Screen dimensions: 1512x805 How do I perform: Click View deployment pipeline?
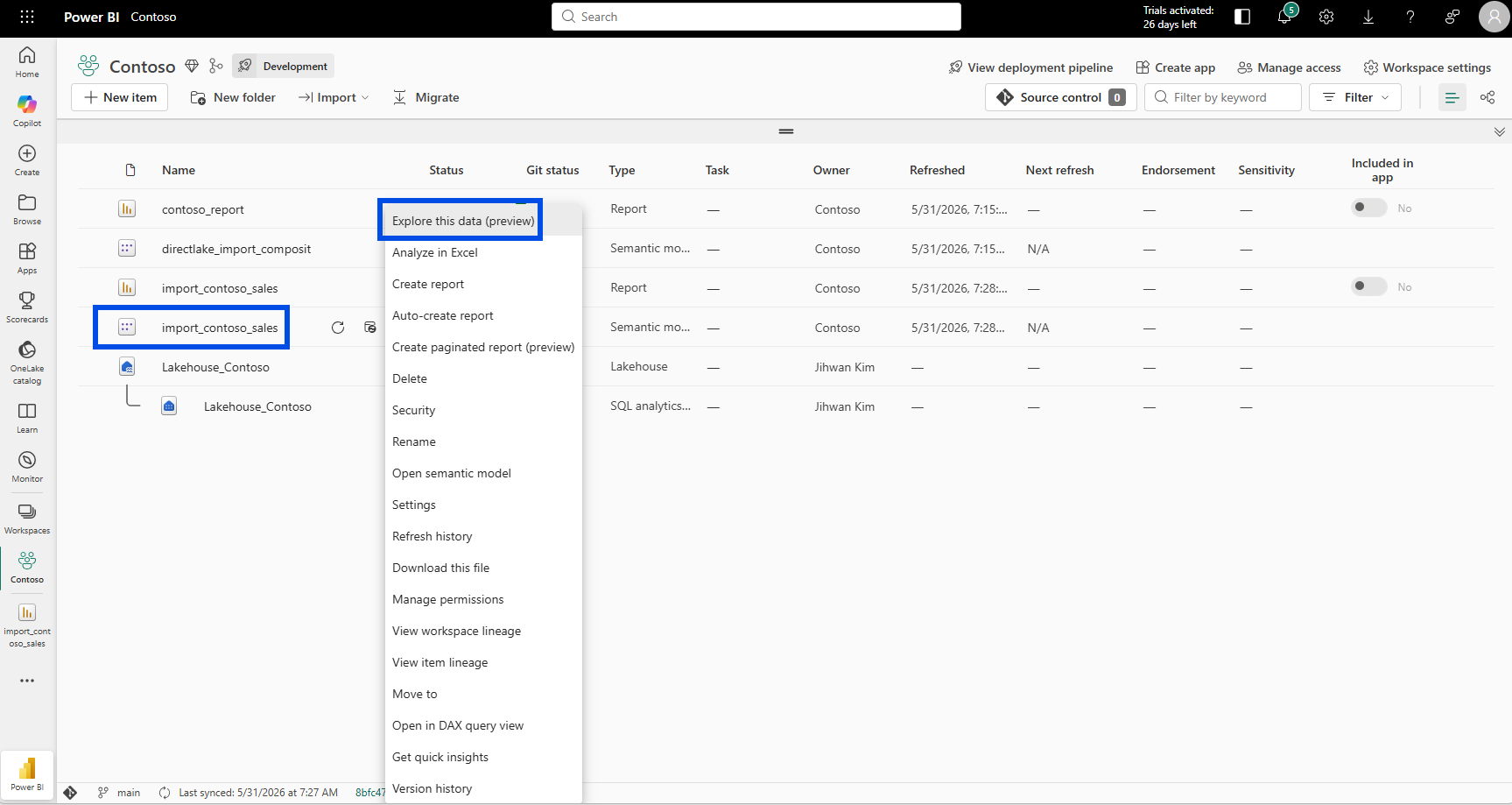1030,67
